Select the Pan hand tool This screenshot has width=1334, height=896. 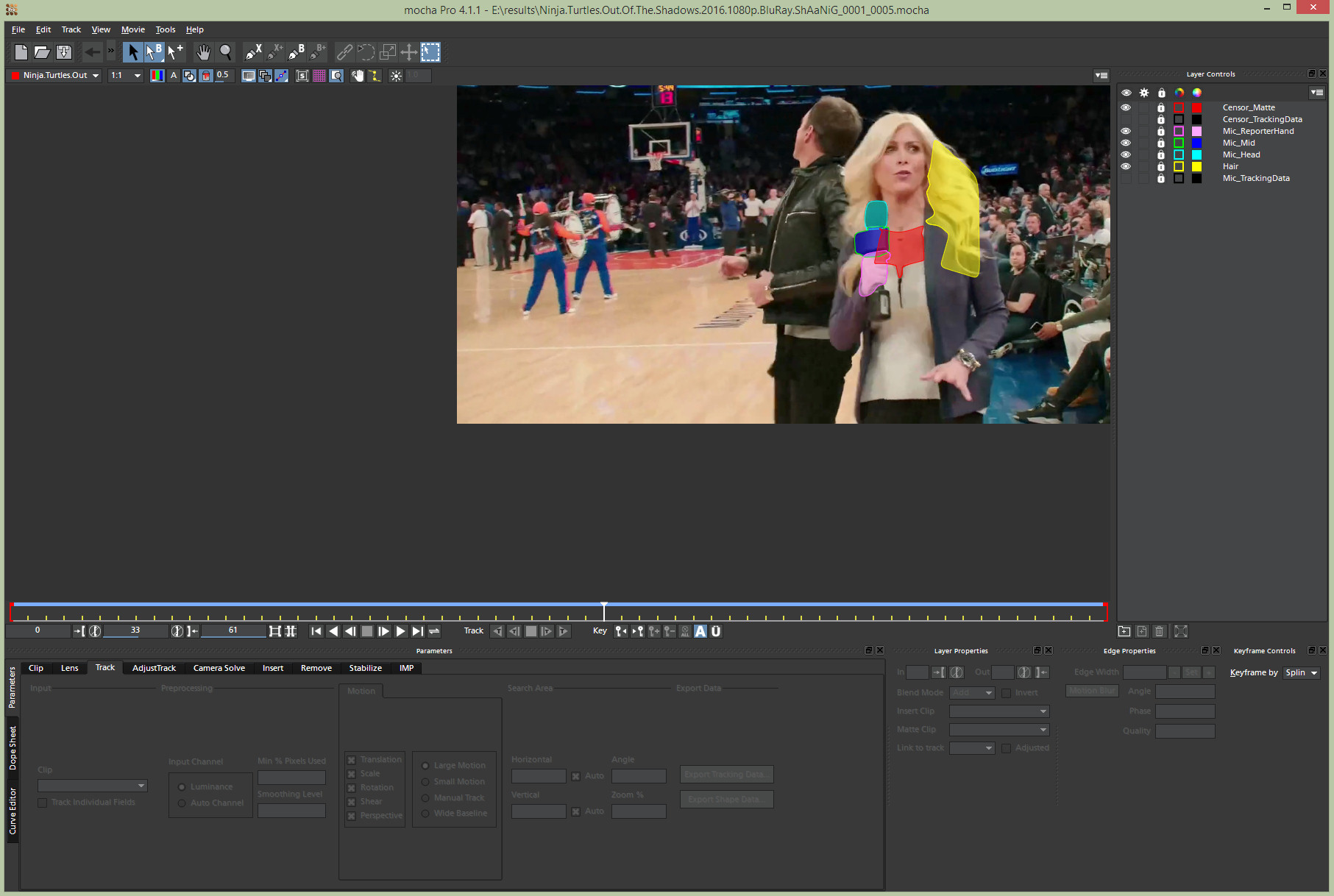(203, 52)
